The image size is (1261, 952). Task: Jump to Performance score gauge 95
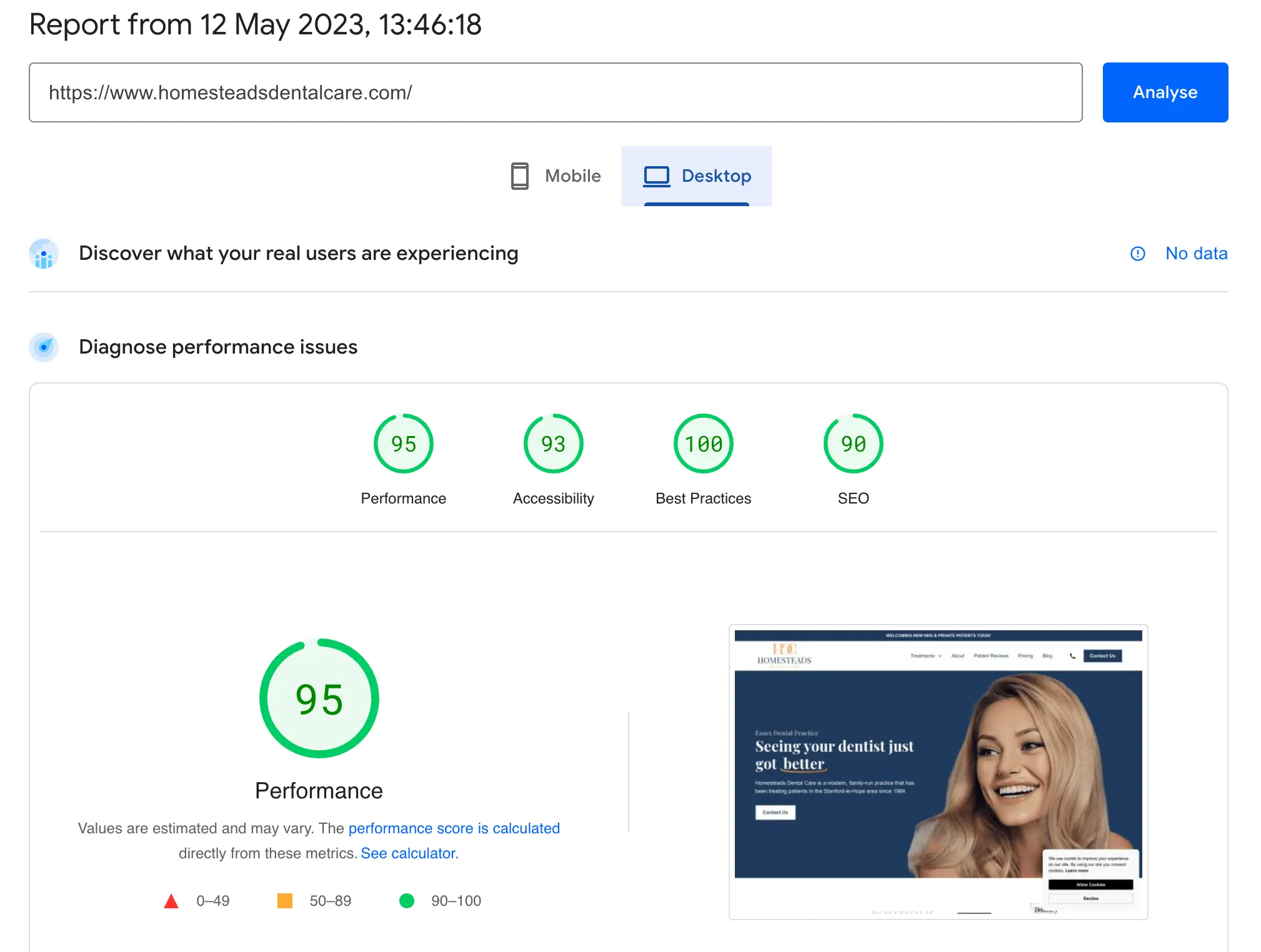(x=404, y=444)
